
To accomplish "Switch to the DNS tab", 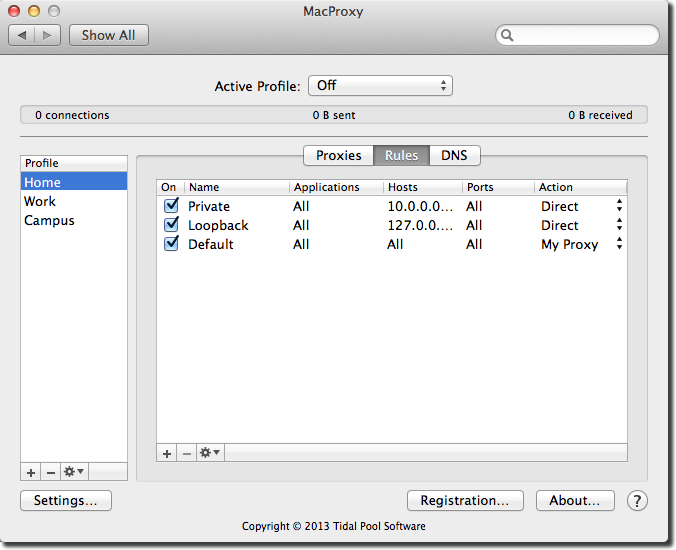I will coord(454,155).
